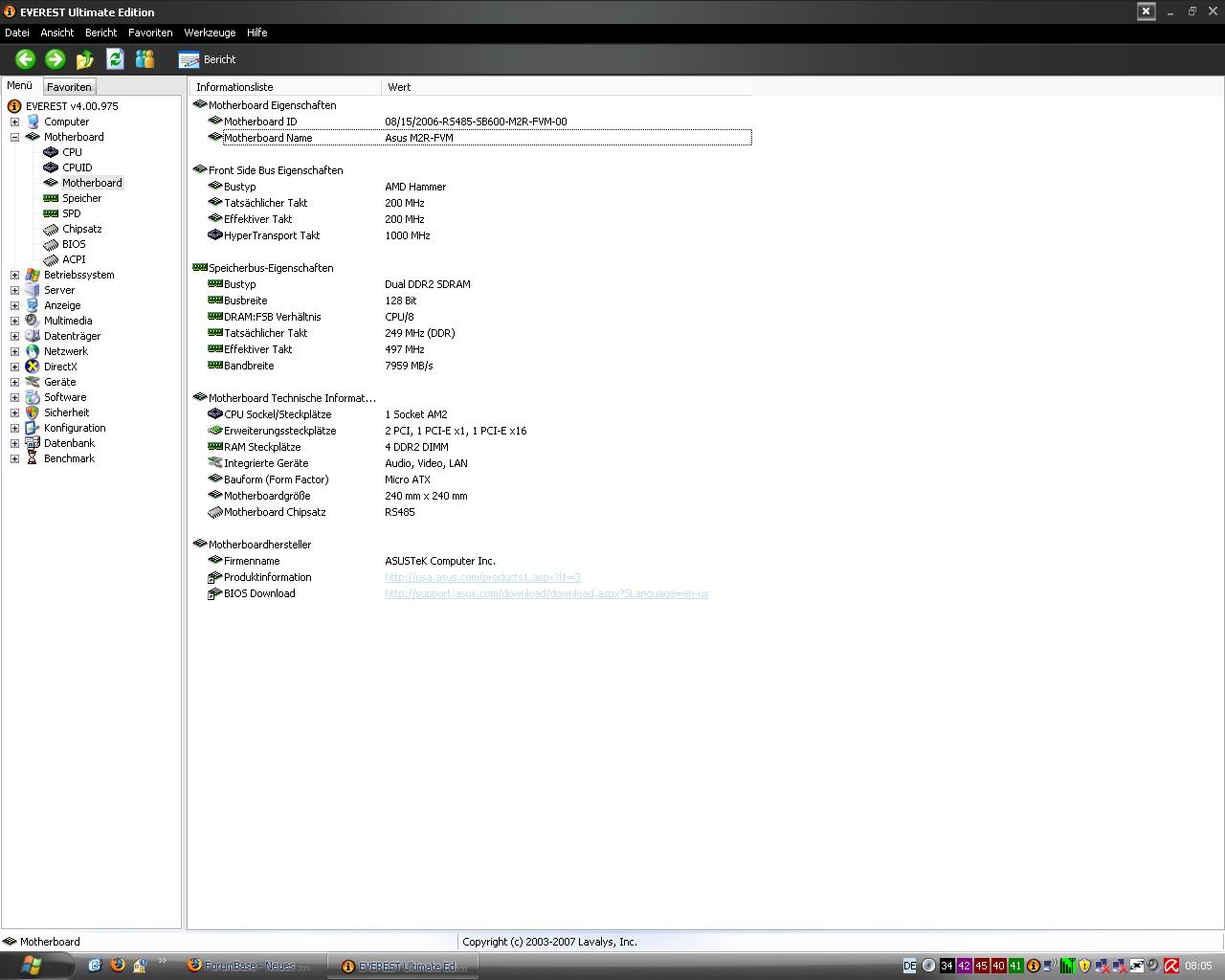Click the EVEREST Ultimate Edition taskbar button
Viewport: 1225px width, 980px height.
tap(403, 966)
